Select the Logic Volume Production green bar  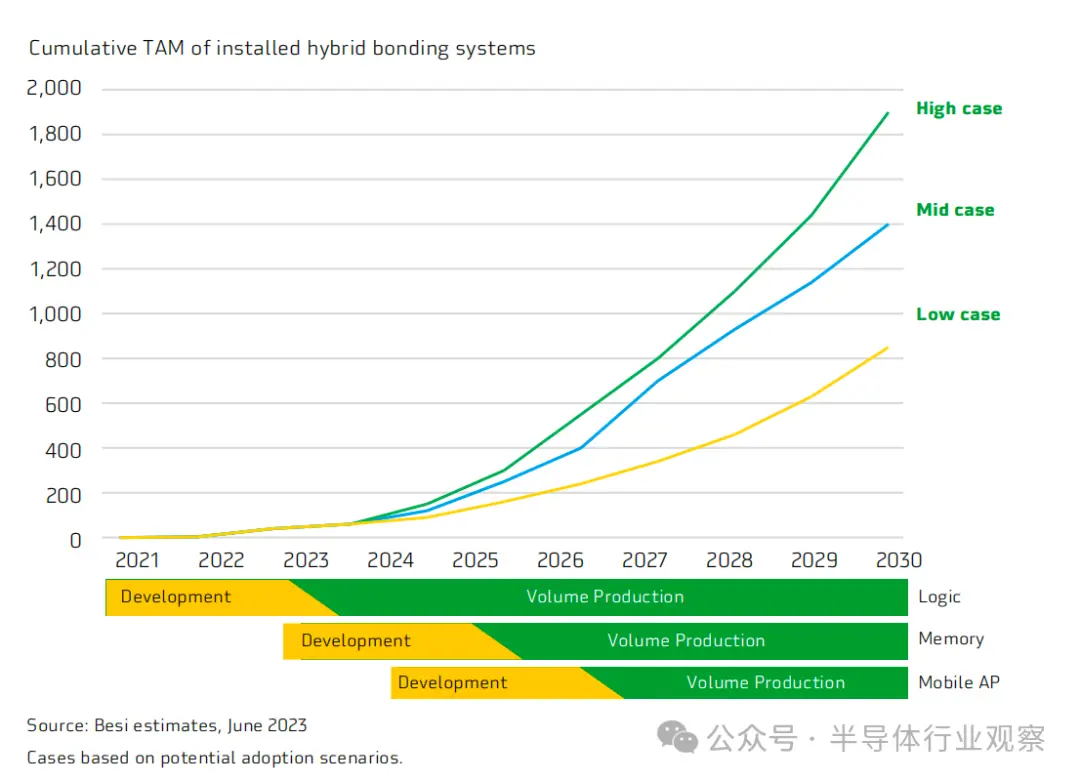coord(606,597)
